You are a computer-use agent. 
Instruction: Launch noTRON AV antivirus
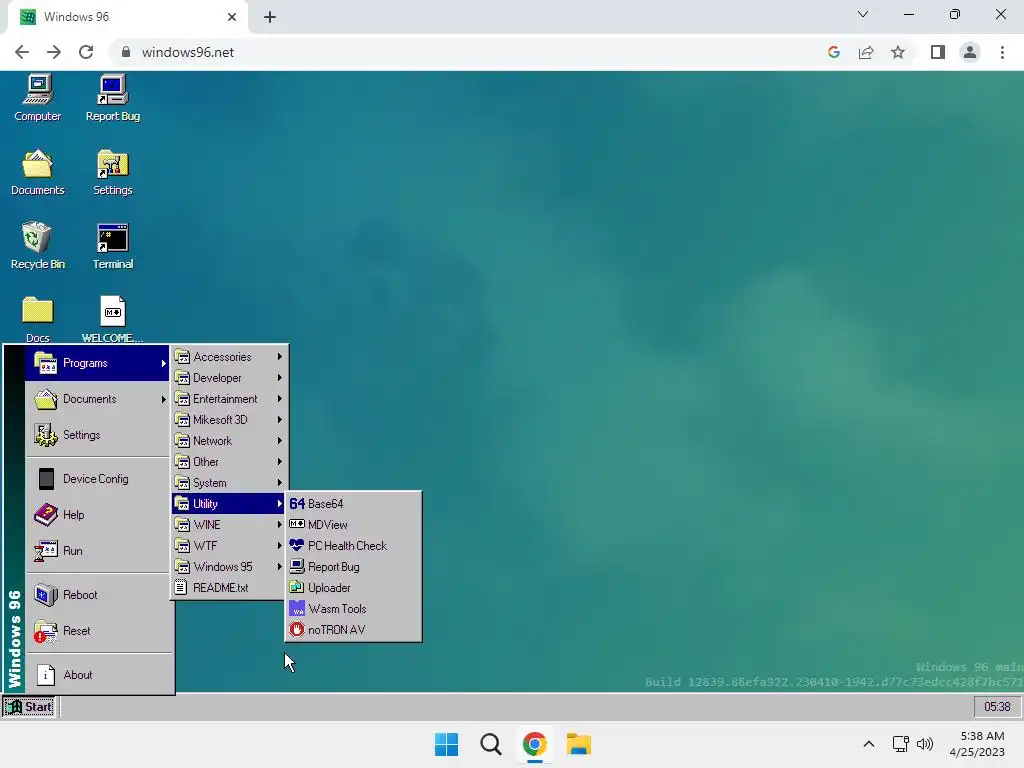click(353, 630)
